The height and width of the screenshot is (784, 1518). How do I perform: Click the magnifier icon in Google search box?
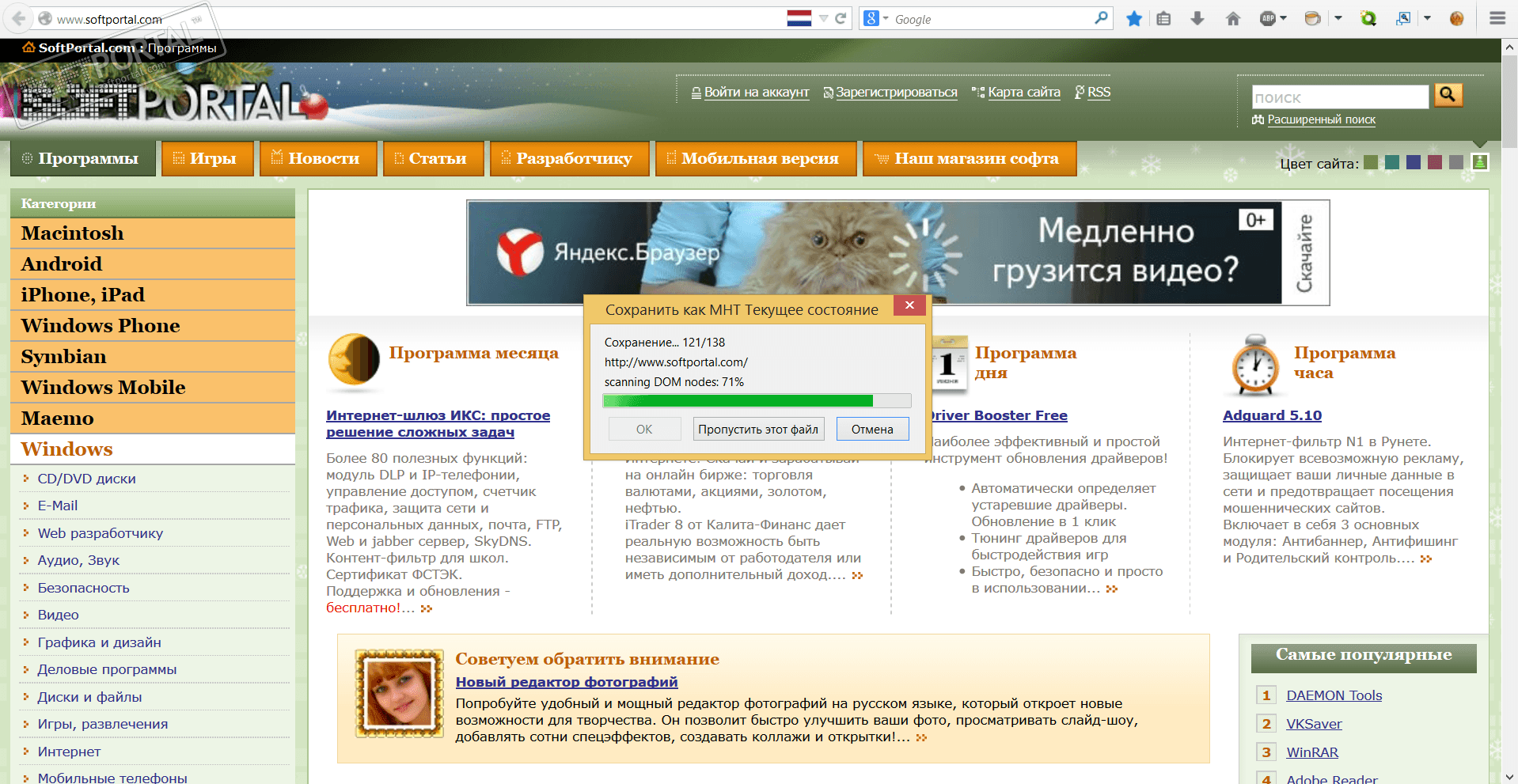(1101, 18)
